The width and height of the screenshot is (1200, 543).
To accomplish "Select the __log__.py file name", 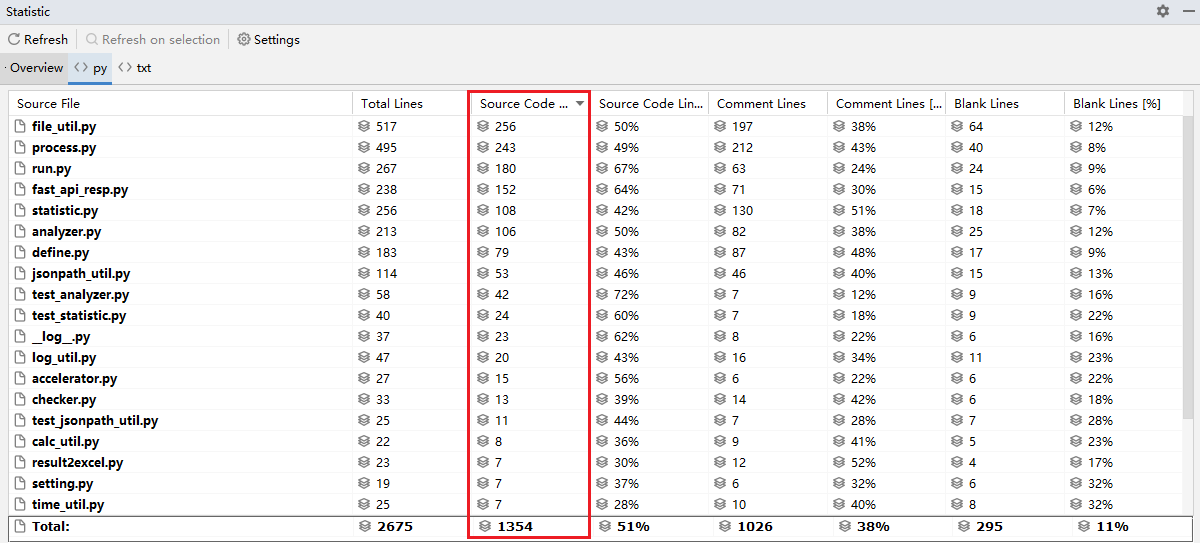I will point(61,337).
